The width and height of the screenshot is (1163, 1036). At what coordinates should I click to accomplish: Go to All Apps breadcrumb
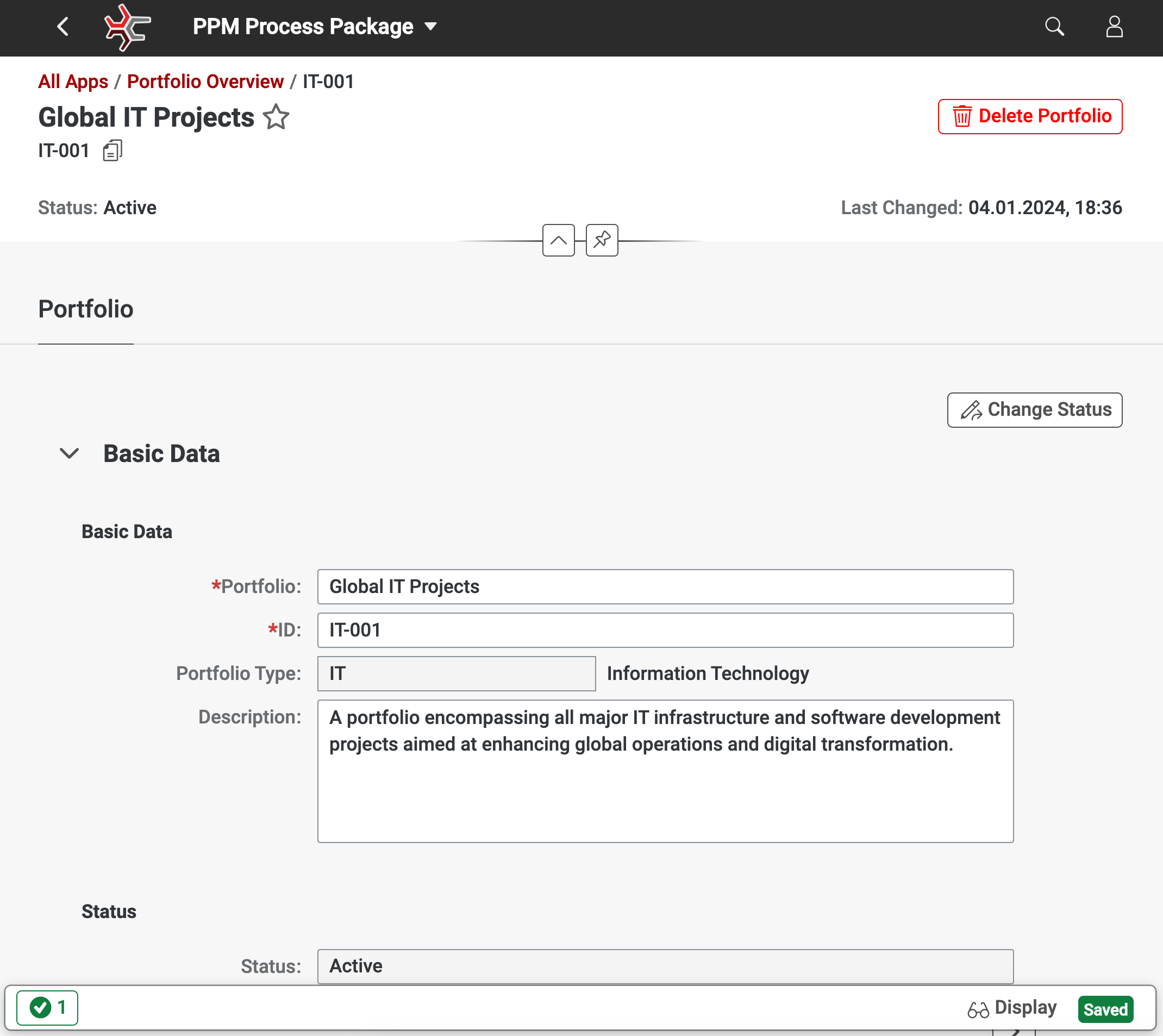pyautogui.click(x=73, y=82)
